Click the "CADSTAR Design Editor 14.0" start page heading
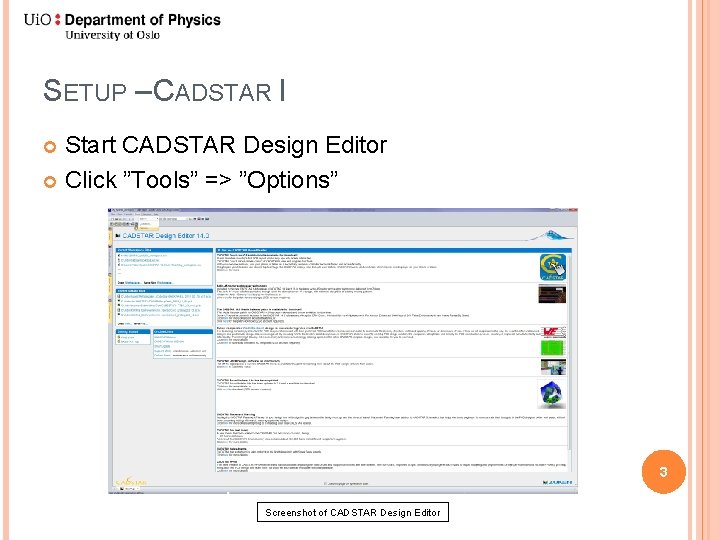 coord(165,236)
